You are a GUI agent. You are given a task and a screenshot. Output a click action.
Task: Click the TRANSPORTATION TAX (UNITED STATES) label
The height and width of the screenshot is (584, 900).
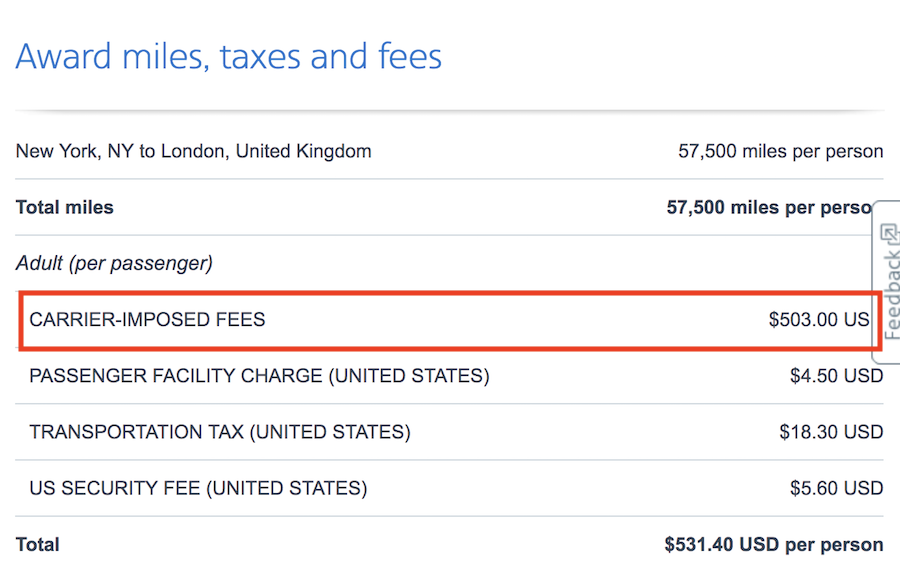point(220,432)
